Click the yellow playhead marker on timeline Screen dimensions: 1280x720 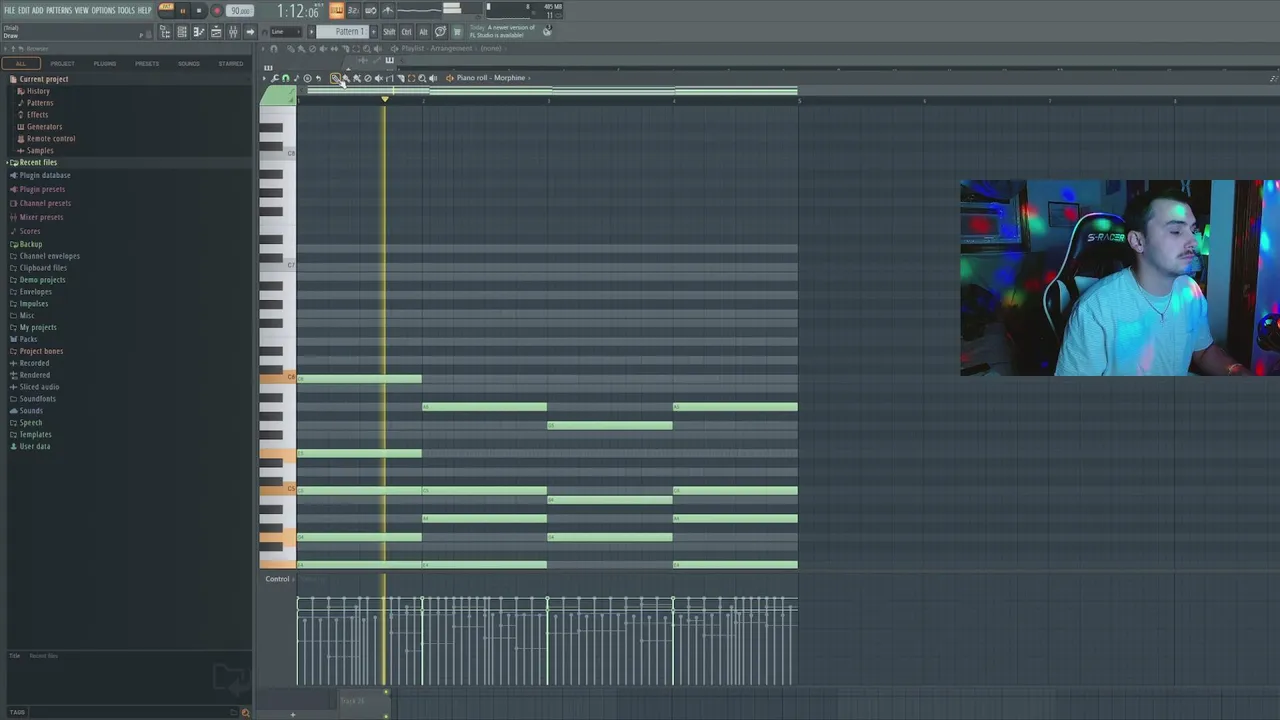(385, 99)
